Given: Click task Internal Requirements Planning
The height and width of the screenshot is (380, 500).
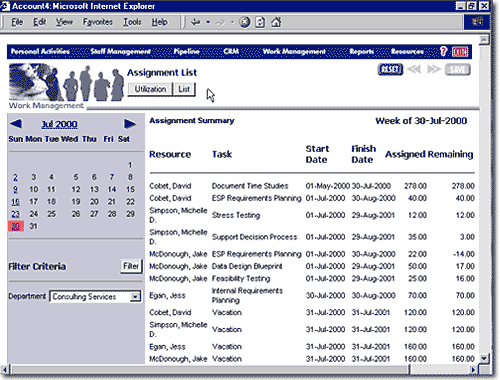Looking at the screenshot, I should pos(247,295).
